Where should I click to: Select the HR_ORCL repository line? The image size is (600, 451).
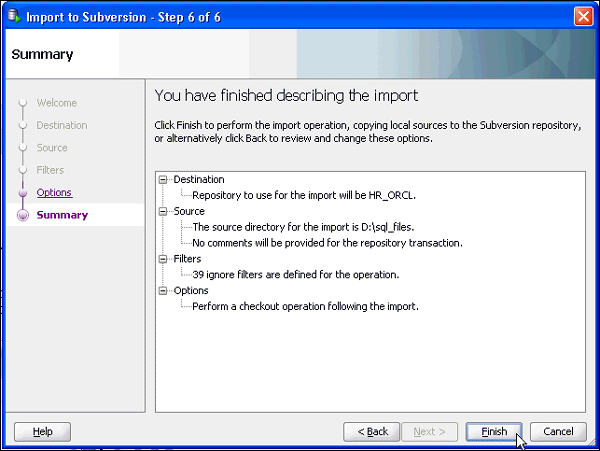pyautogui.click(x=301, y=196)
